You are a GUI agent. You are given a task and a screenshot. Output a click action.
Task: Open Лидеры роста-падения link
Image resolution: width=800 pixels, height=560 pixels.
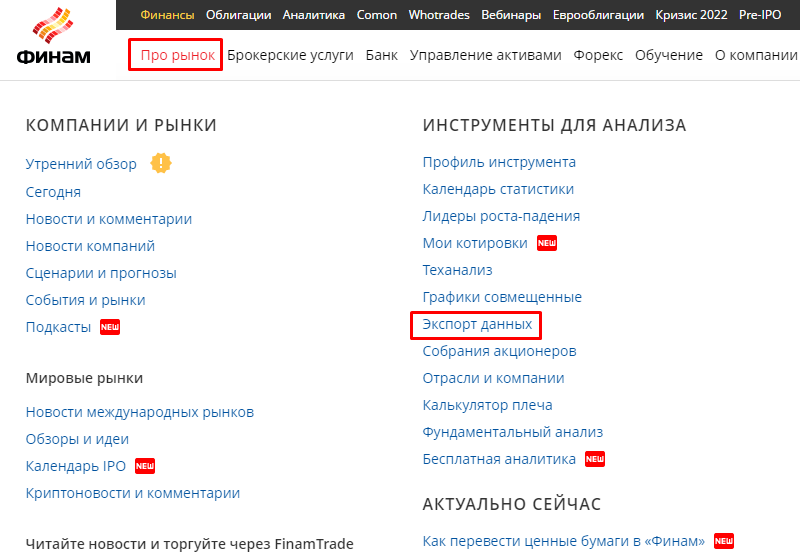pyautogui.click(x=501, y=216)
